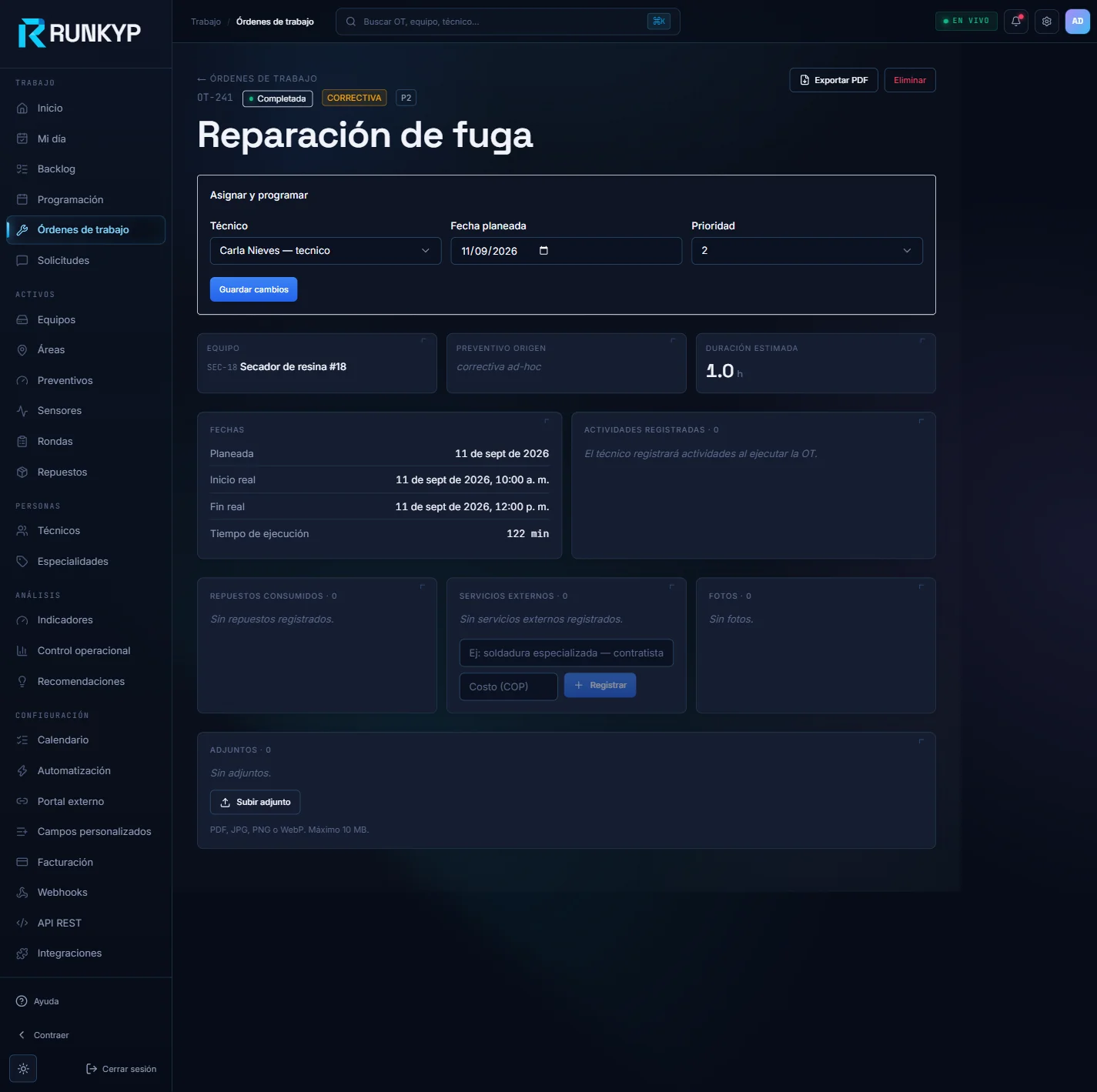
Task: Click the Webhooks icon in sidebar
Action: (x=22, y=893)
